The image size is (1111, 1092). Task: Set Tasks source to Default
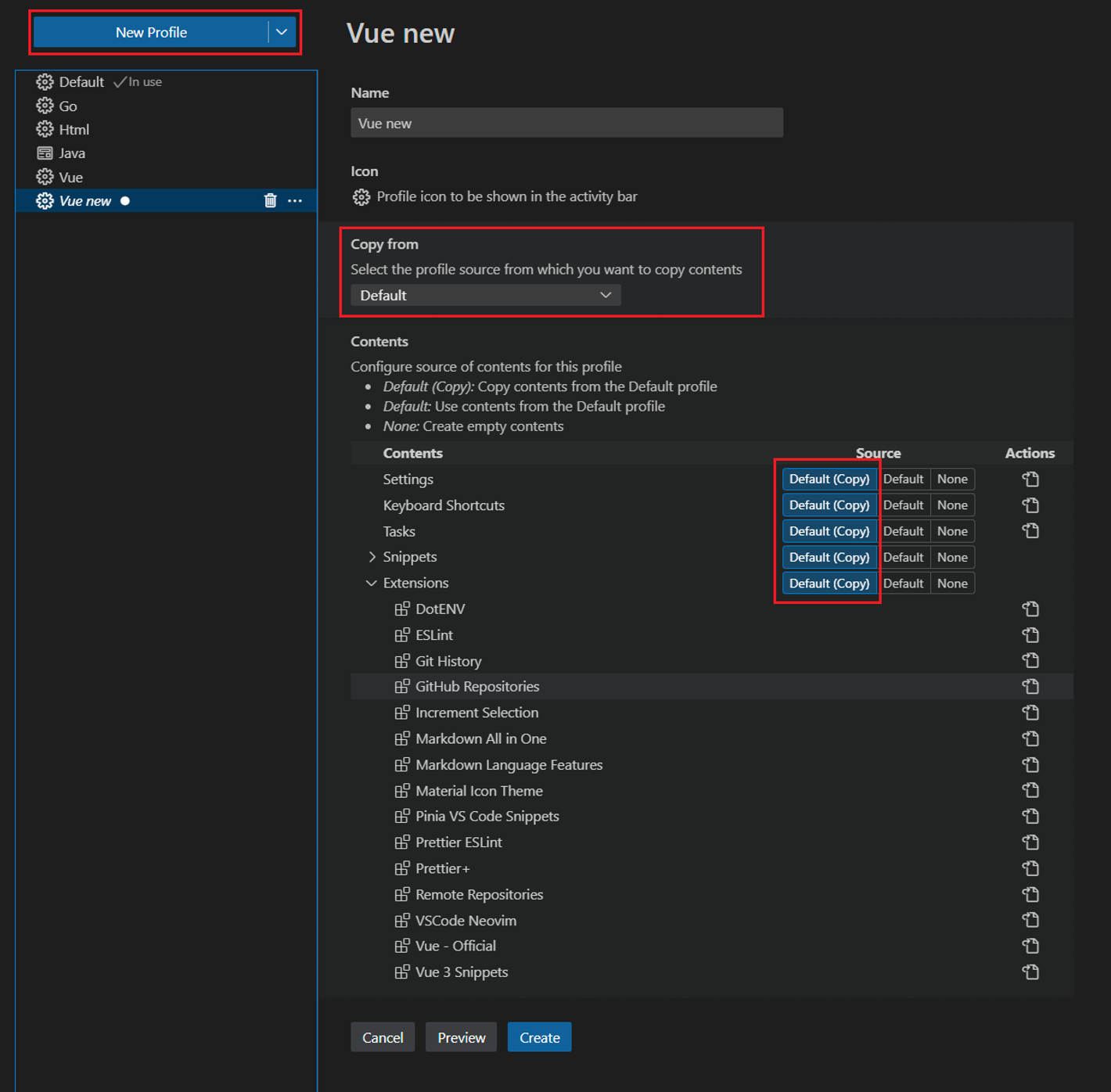[904, 530]
